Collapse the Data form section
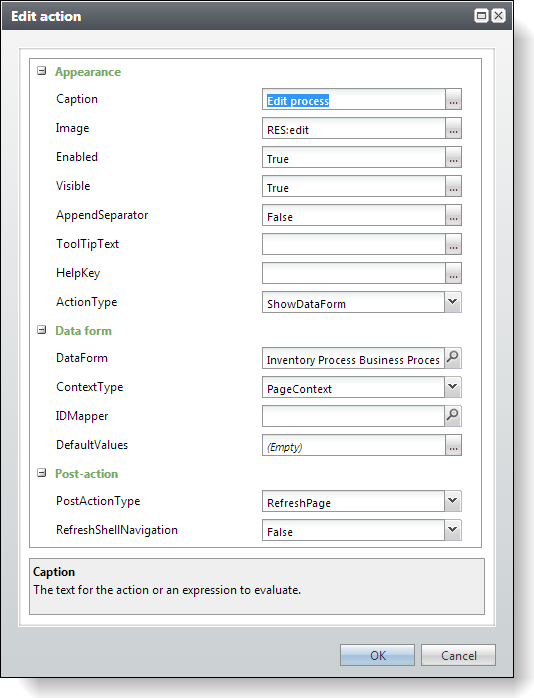 [41, 330]
